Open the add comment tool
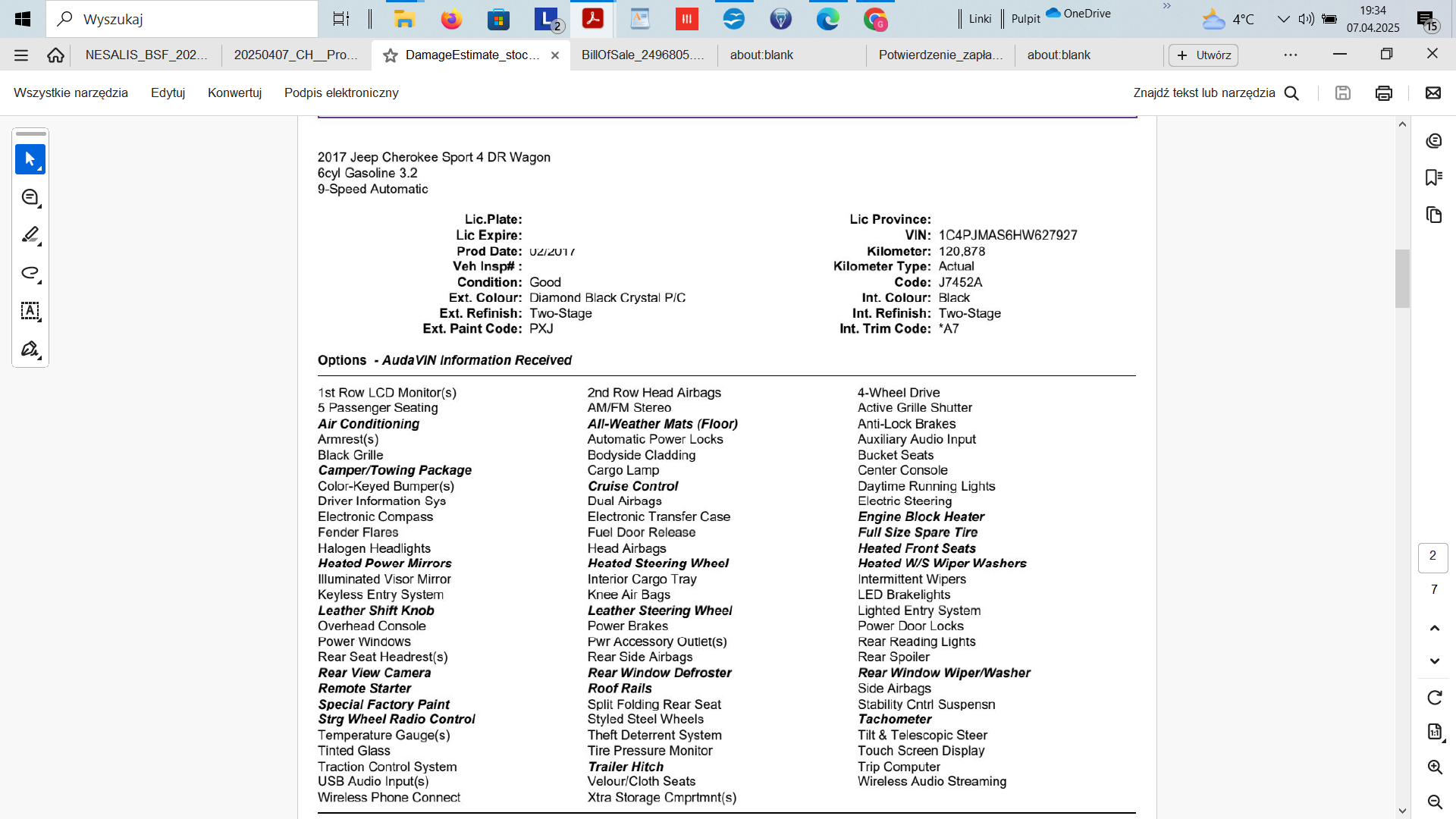Viewport: 1456px width, 819px height. point(30,197)
